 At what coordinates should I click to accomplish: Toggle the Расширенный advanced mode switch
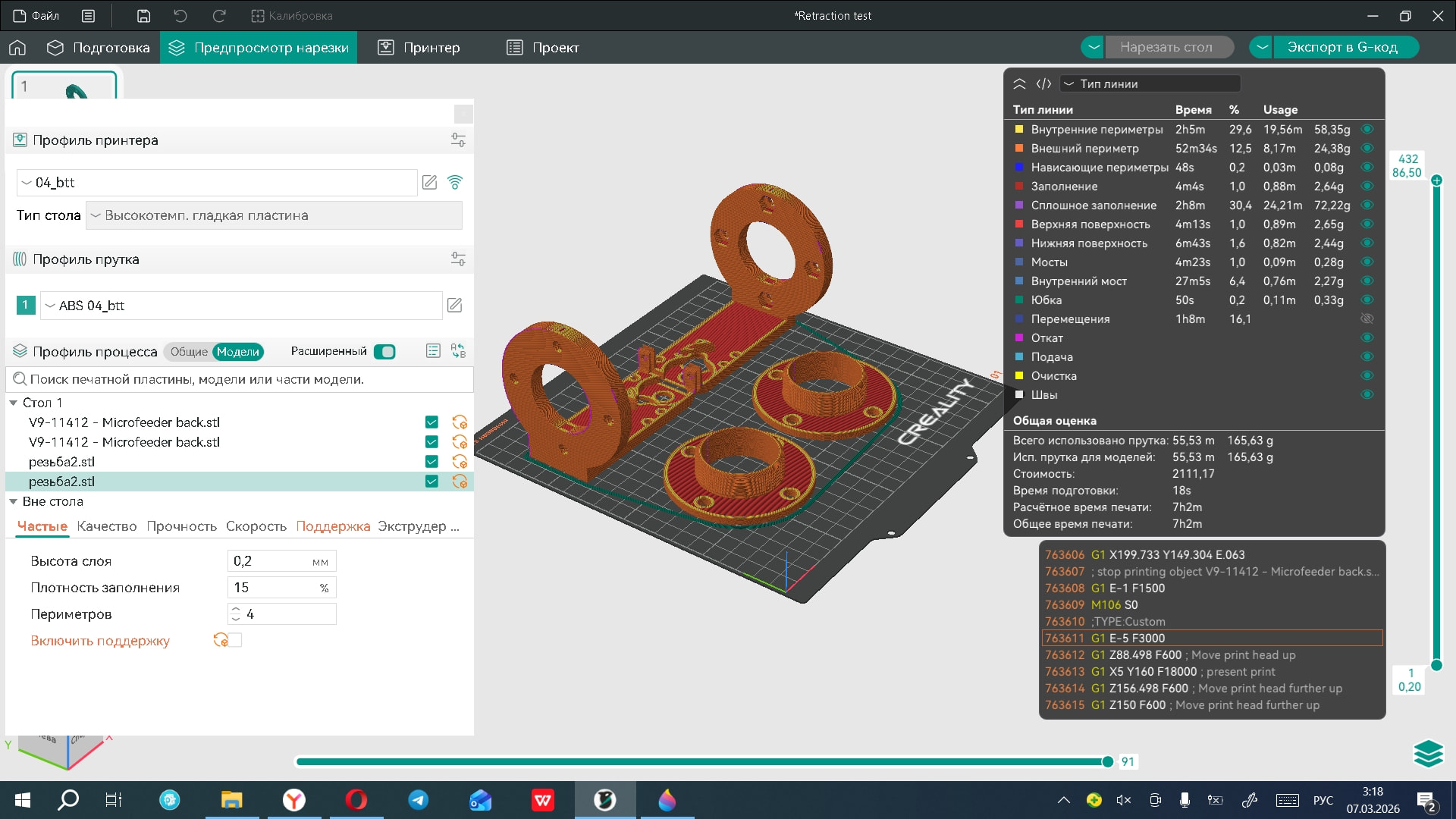pos(384,352)
